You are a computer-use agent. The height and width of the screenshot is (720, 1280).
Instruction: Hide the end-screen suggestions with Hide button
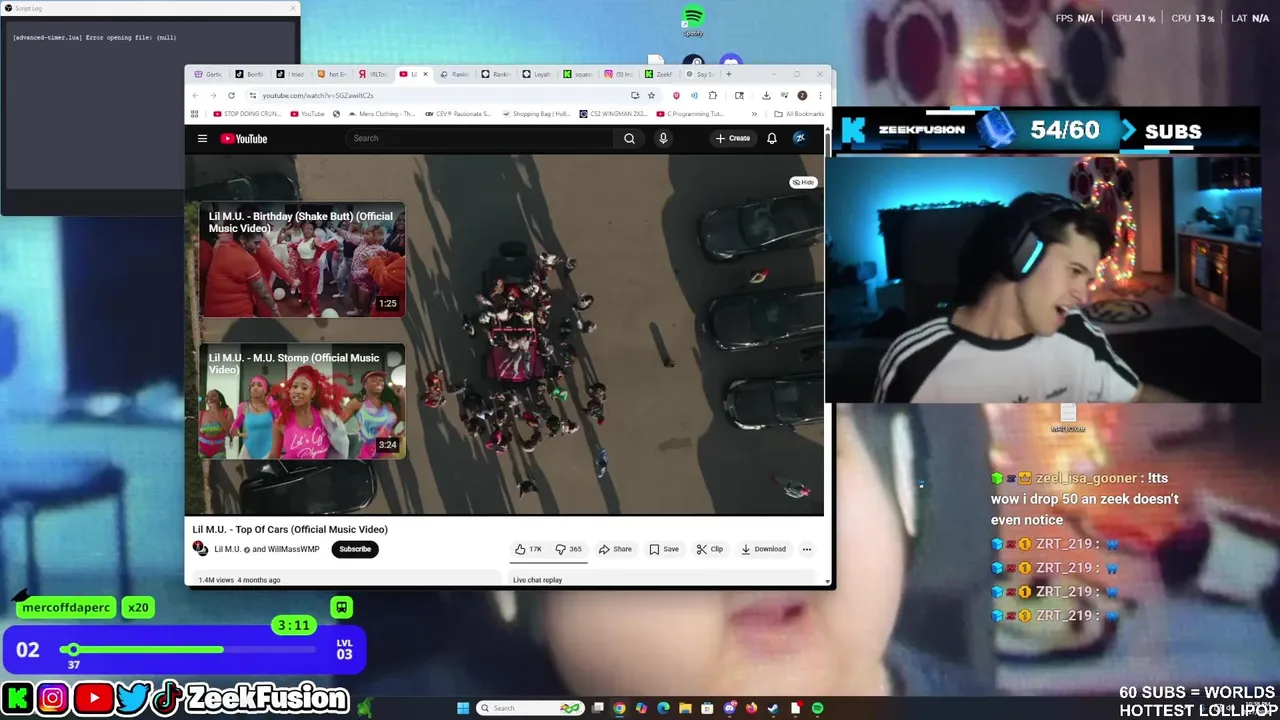[x=803, y=182]
